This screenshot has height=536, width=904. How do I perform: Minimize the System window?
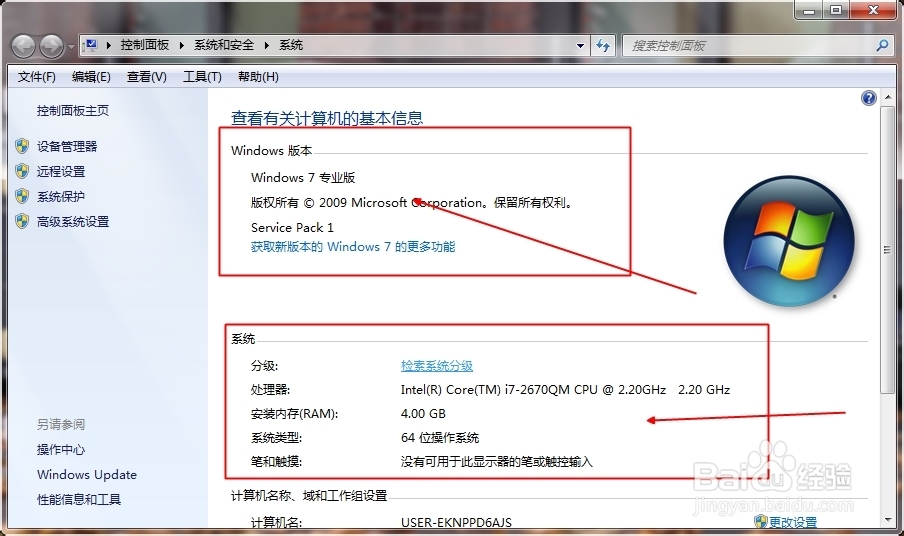(809, 10)
